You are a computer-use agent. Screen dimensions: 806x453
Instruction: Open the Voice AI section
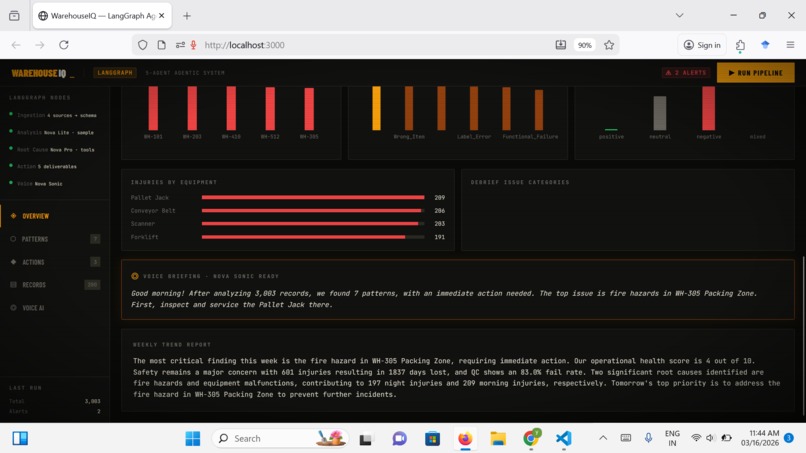point(54,308)
